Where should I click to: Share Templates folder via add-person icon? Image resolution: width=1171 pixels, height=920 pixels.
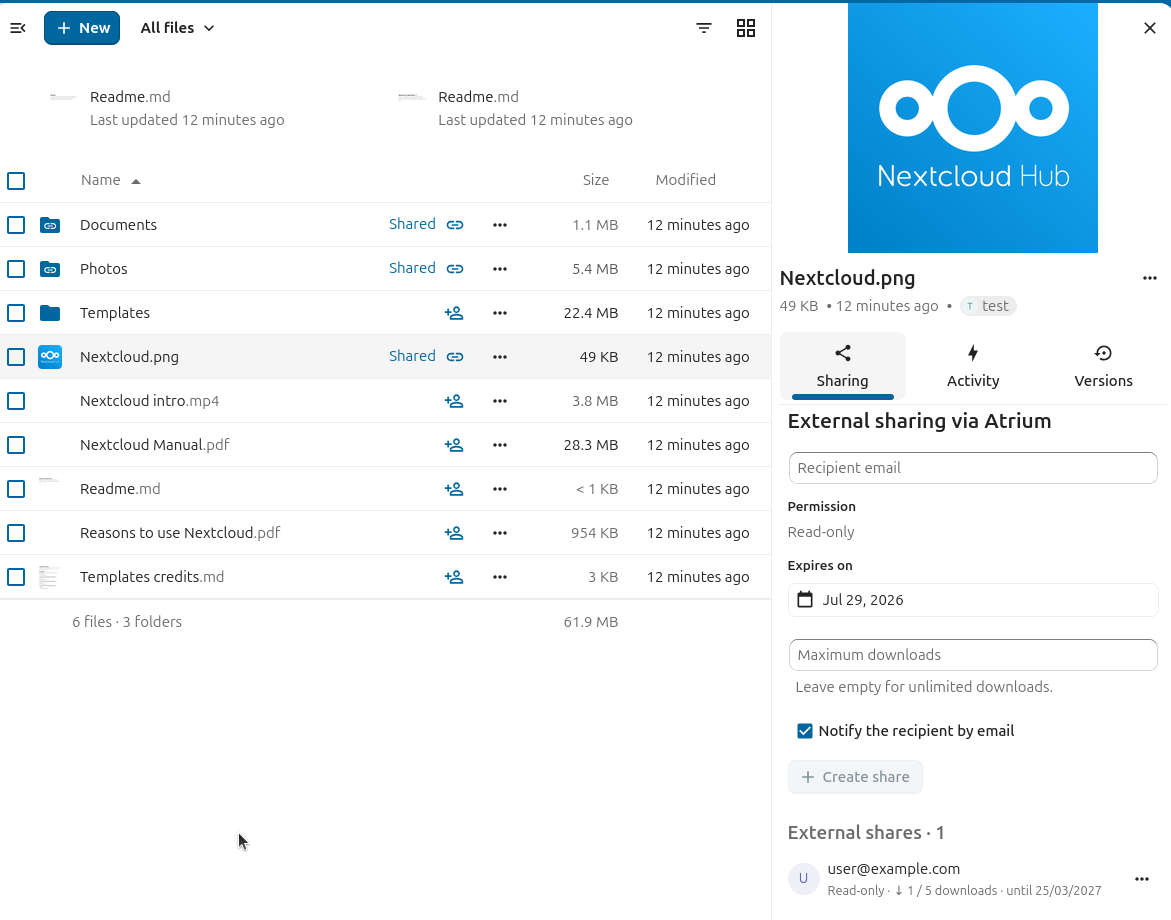pos(454,313)
